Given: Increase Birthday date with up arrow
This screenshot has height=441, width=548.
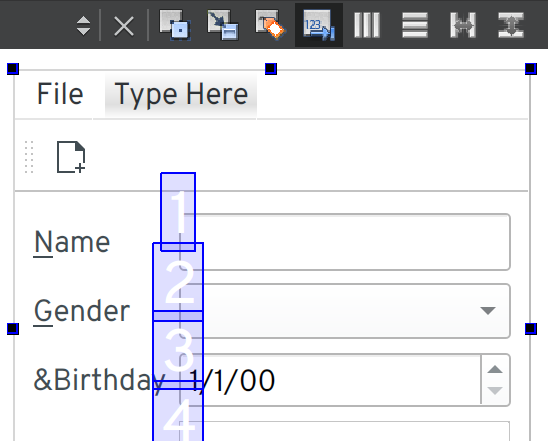Looking at the screenshot, I should coord(495,369).
